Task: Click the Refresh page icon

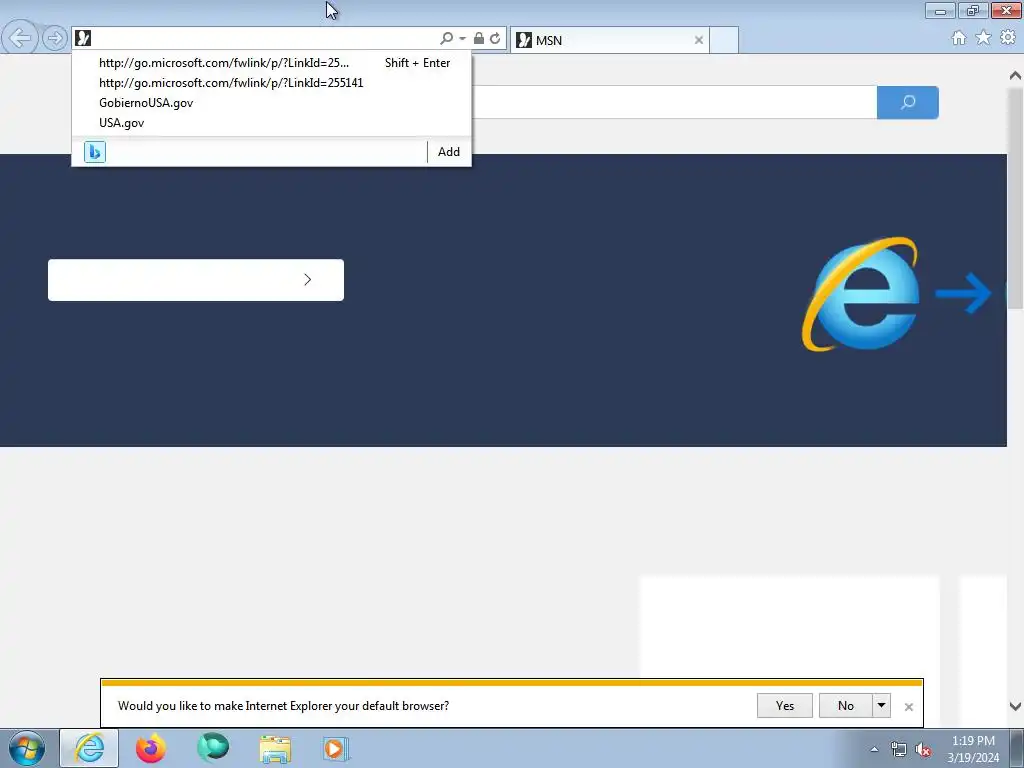Action: tap(495, 39)
